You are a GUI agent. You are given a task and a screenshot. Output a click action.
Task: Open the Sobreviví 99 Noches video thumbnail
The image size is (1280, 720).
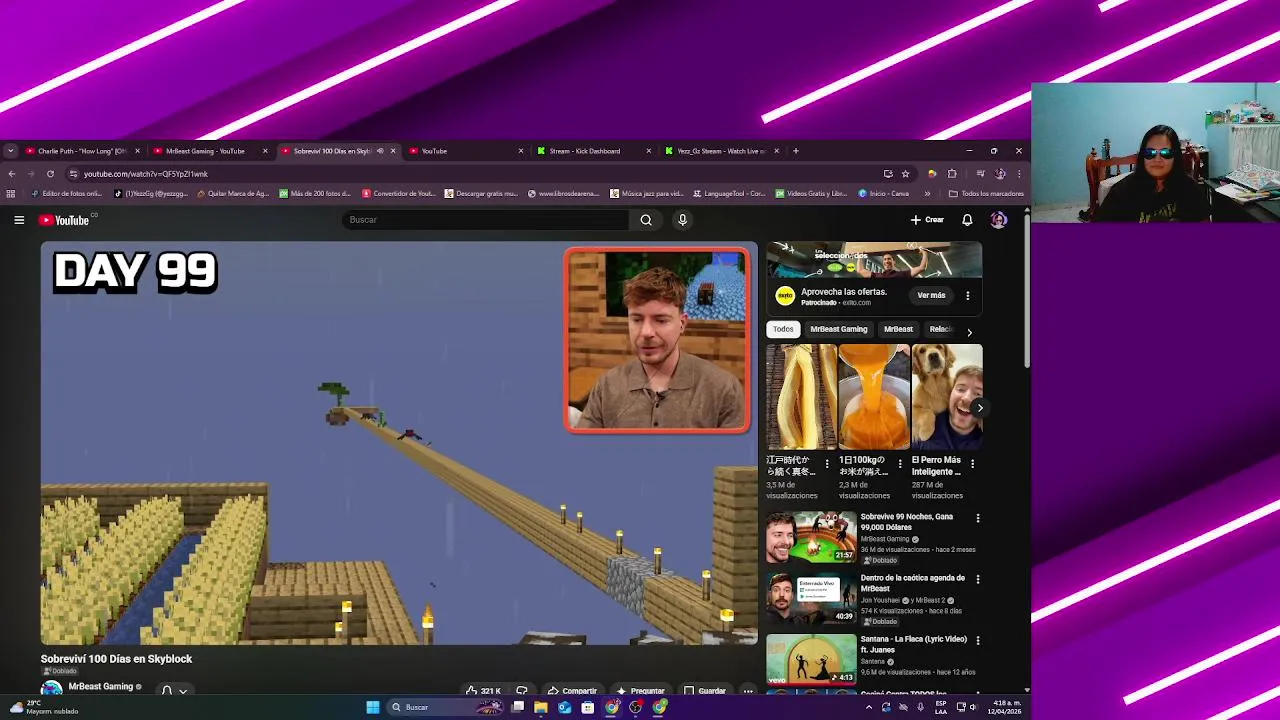coord(811,538)
